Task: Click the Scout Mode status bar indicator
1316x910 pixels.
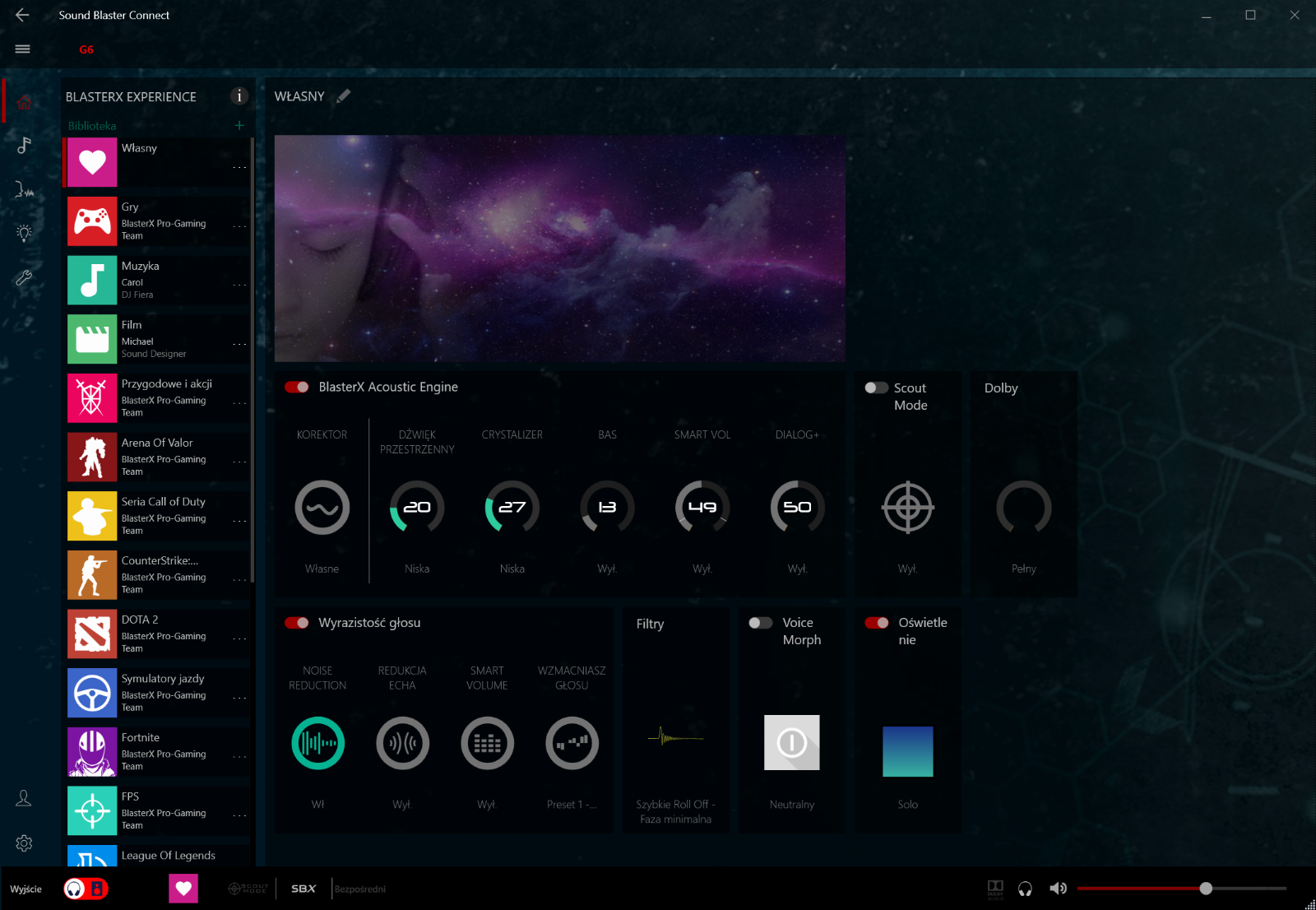Action: (248, 889)
